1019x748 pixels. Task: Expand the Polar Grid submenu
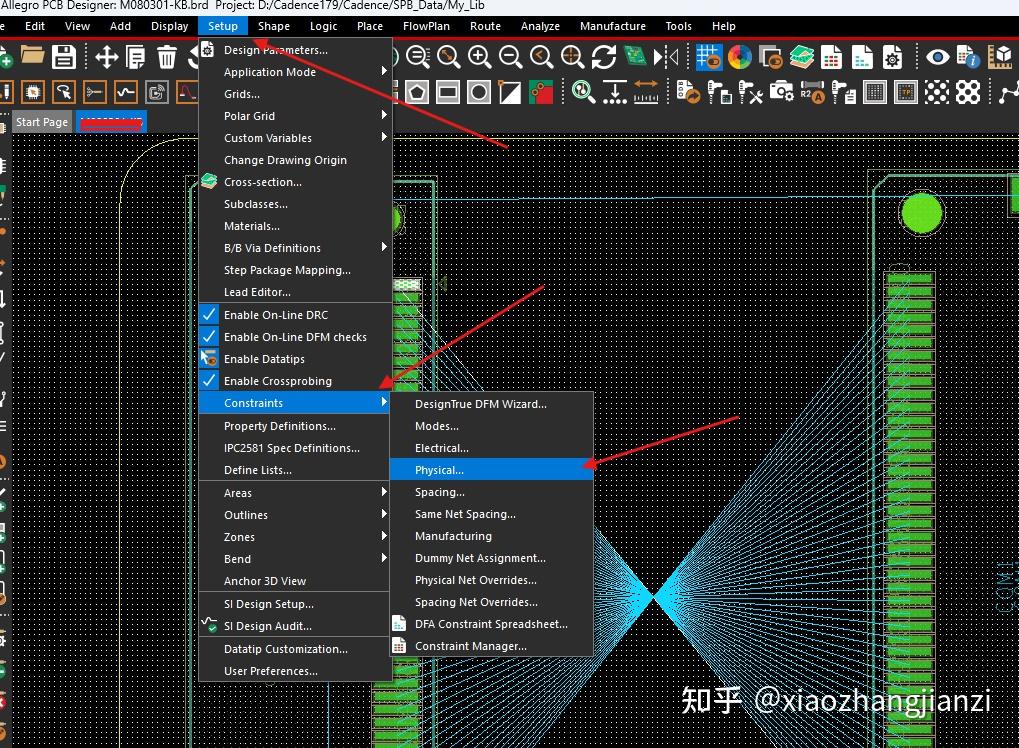click(296, 116)
